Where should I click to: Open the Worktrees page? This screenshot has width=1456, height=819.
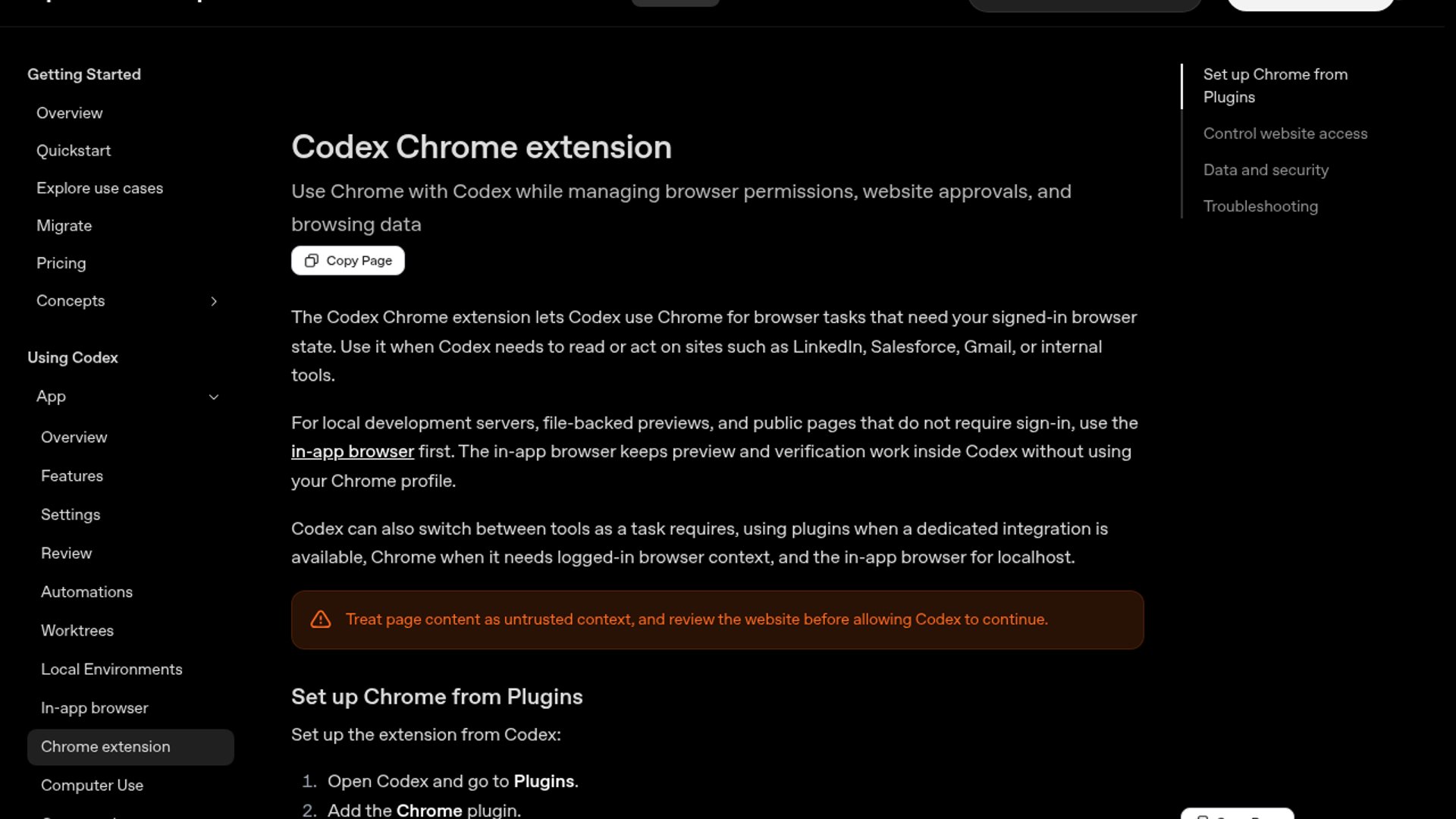click(x=77, y=631)
